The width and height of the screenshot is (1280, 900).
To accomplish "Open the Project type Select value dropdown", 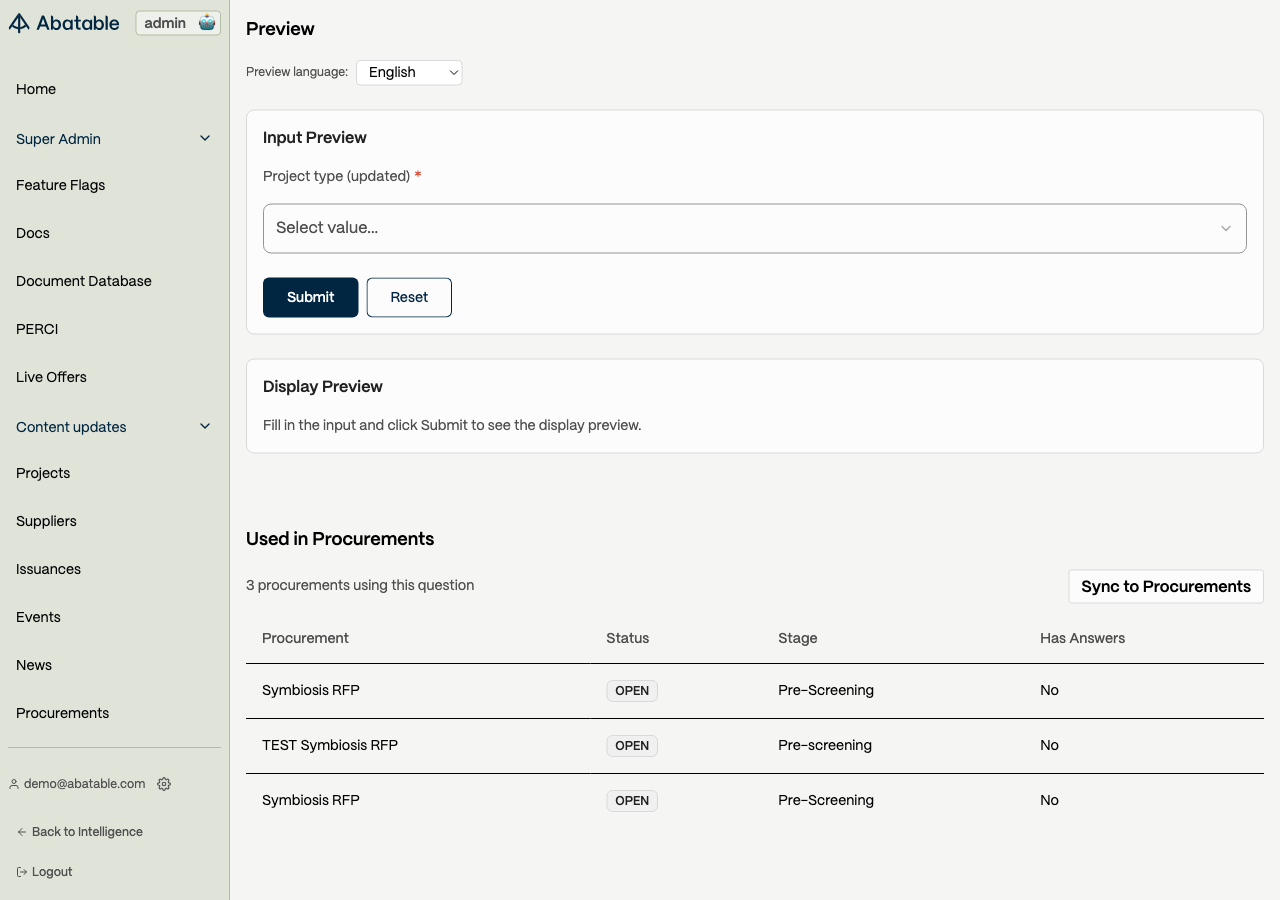I will (x=754, y=228).
